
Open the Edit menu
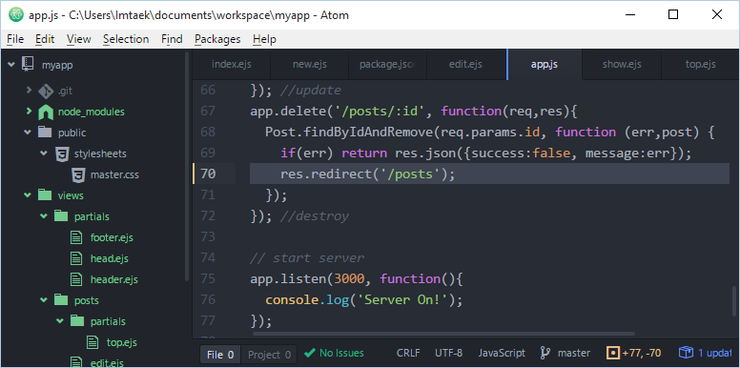click(45, 39)
